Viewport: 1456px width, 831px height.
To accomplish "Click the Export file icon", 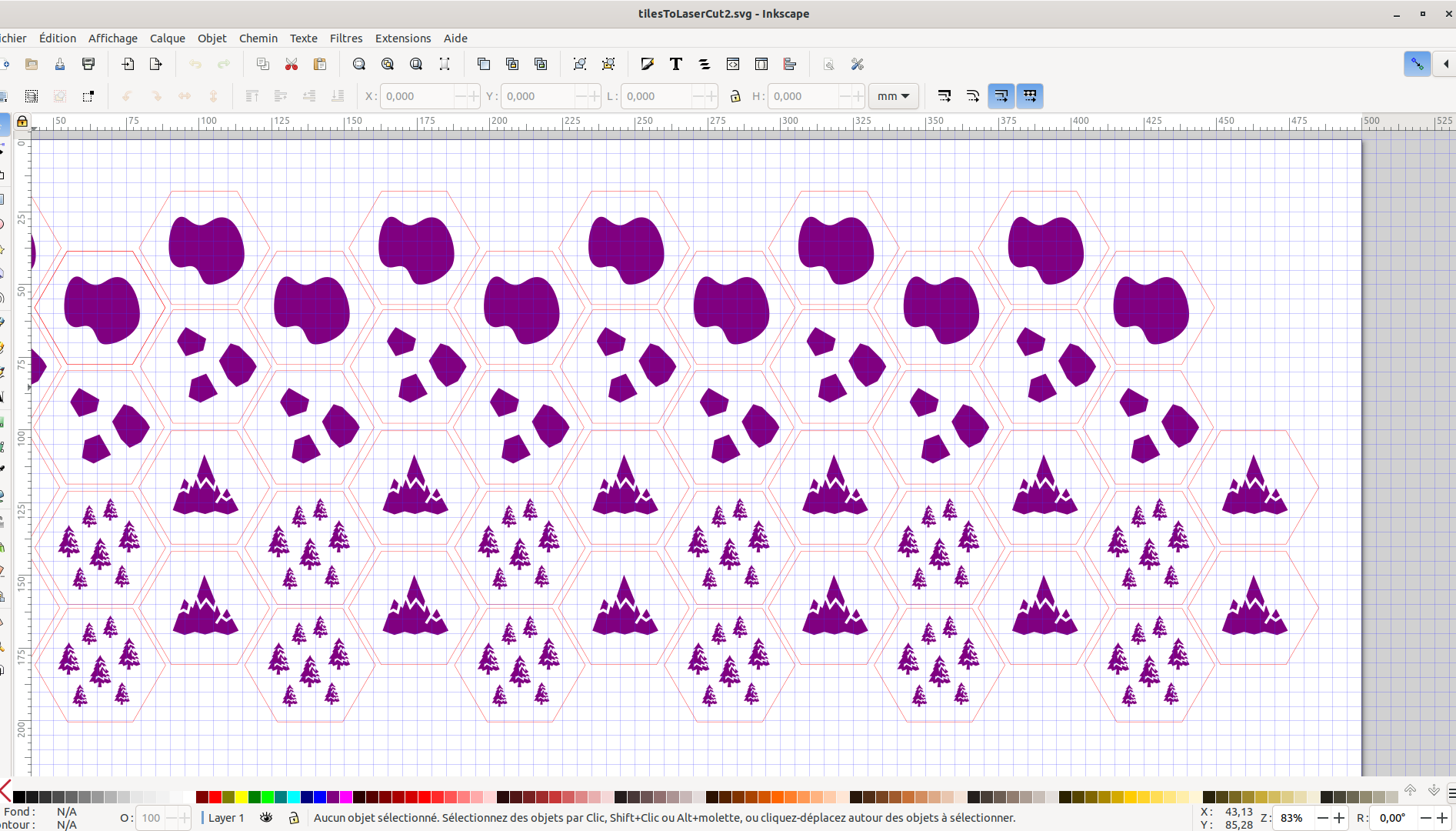I will coord(156,64).
